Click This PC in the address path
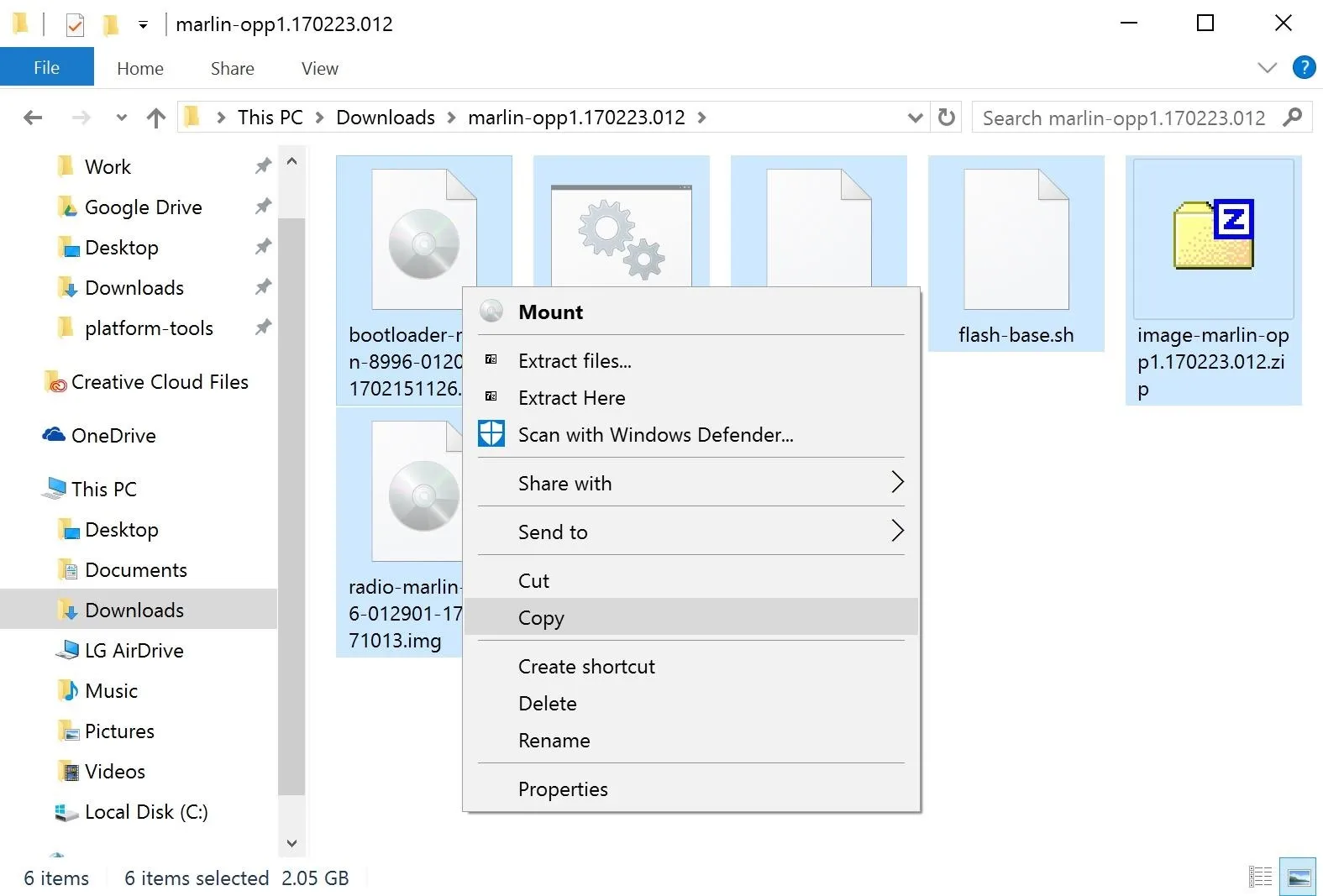Screen dimensions: 1323x896 (x=270, y=118)
